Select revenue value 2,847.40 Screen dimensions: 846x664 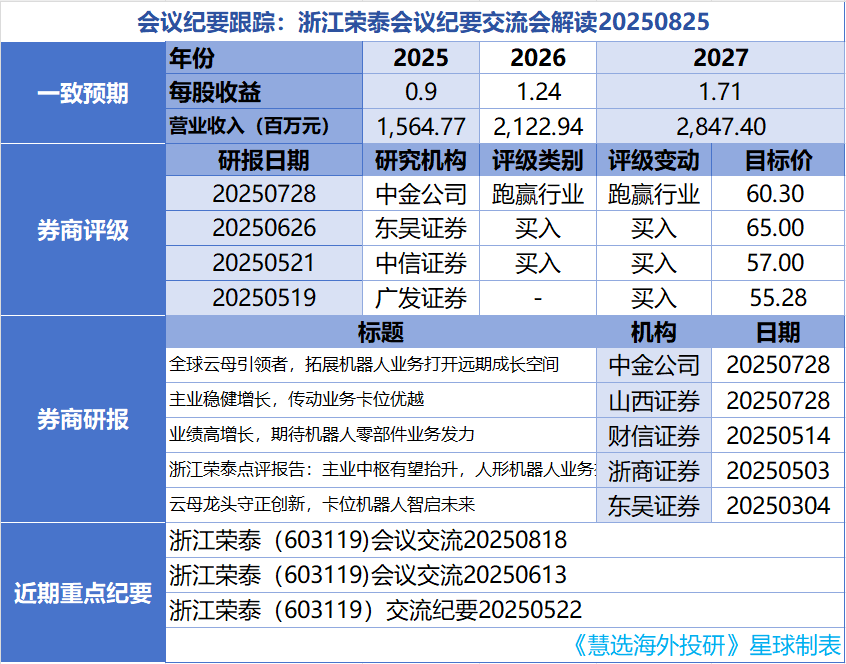tap(720, 127)
